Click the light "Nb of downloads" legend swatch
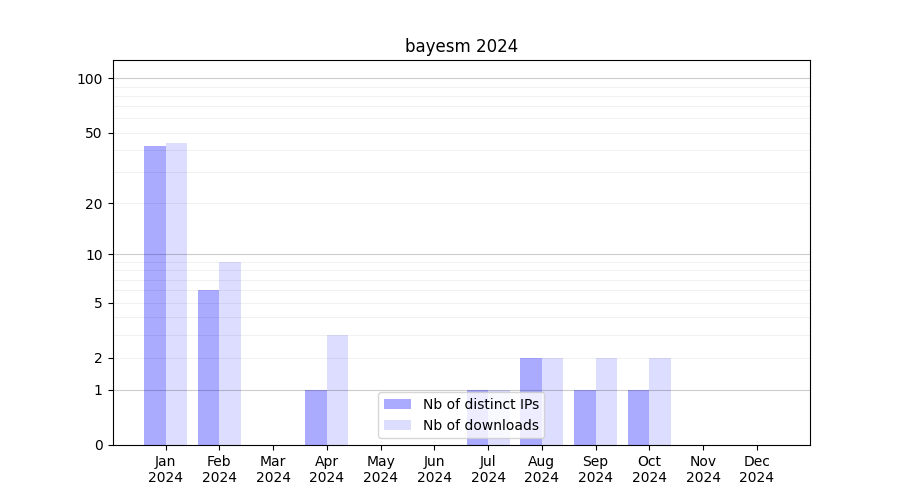 point(397,425)
